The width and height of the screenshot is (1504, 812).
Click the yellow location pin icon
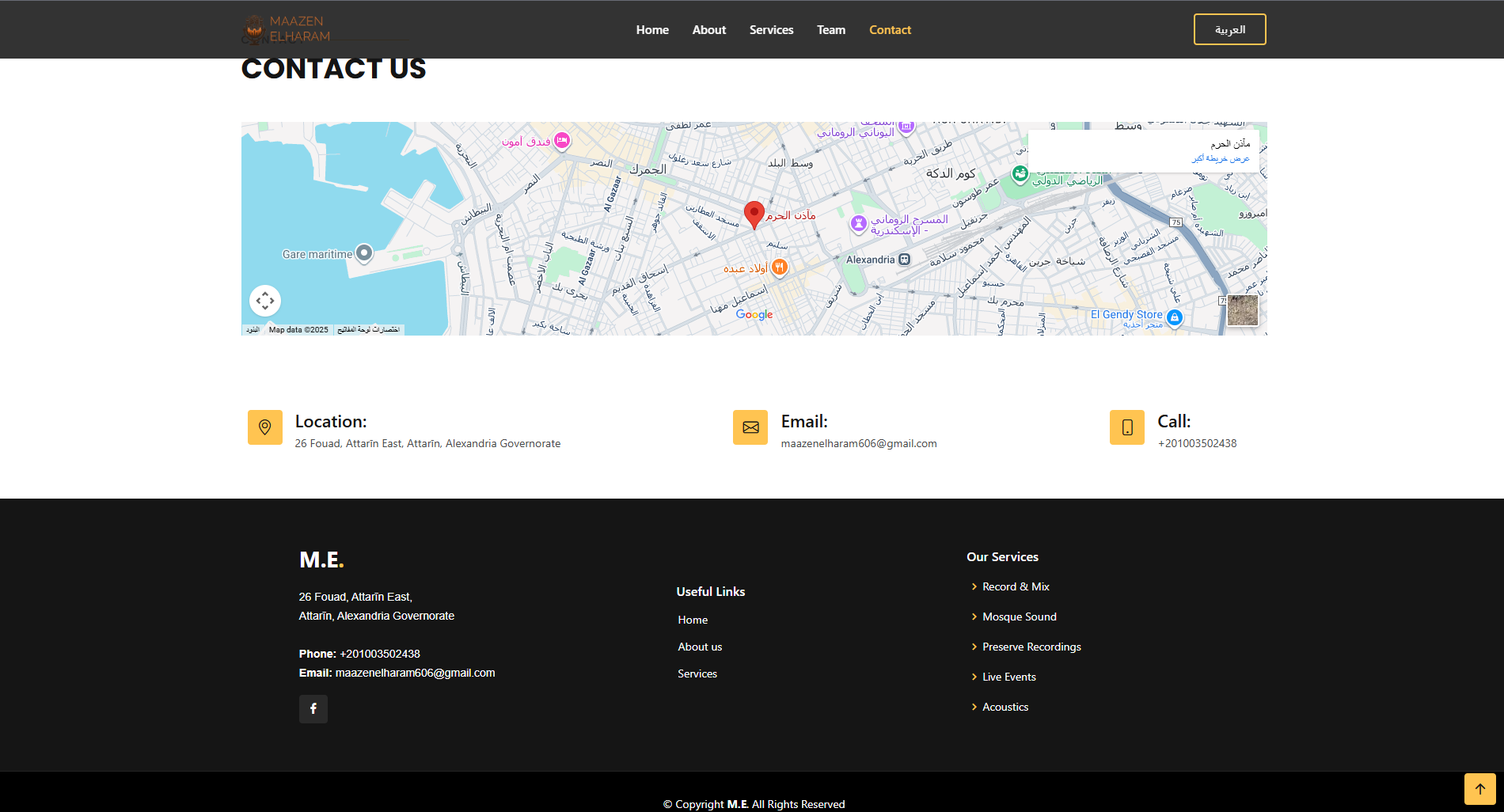[264, 427]
